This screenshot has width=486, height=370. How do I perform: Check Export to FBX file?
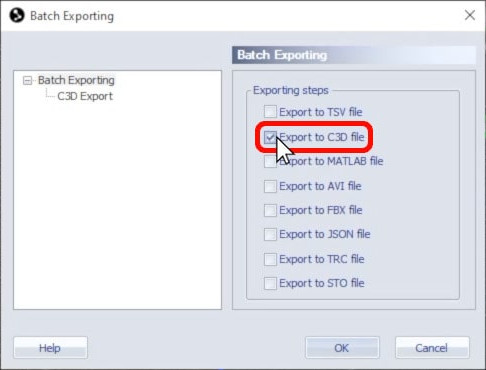pyautogui.click(x=270, y=210)
